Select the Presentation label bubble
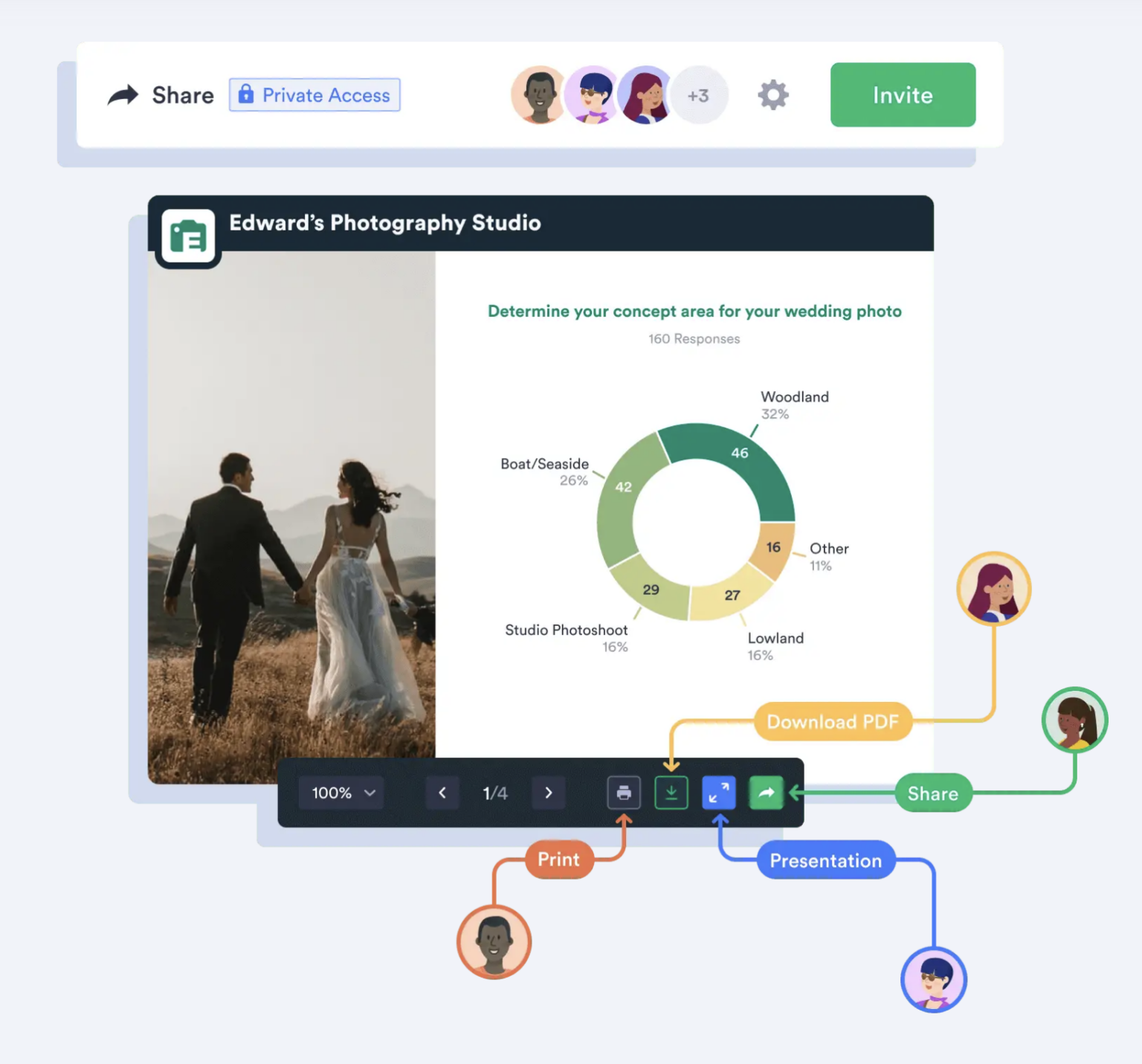Image resolution: width=1142 pixels, height=1064 pixels. [x=825, y=860]
